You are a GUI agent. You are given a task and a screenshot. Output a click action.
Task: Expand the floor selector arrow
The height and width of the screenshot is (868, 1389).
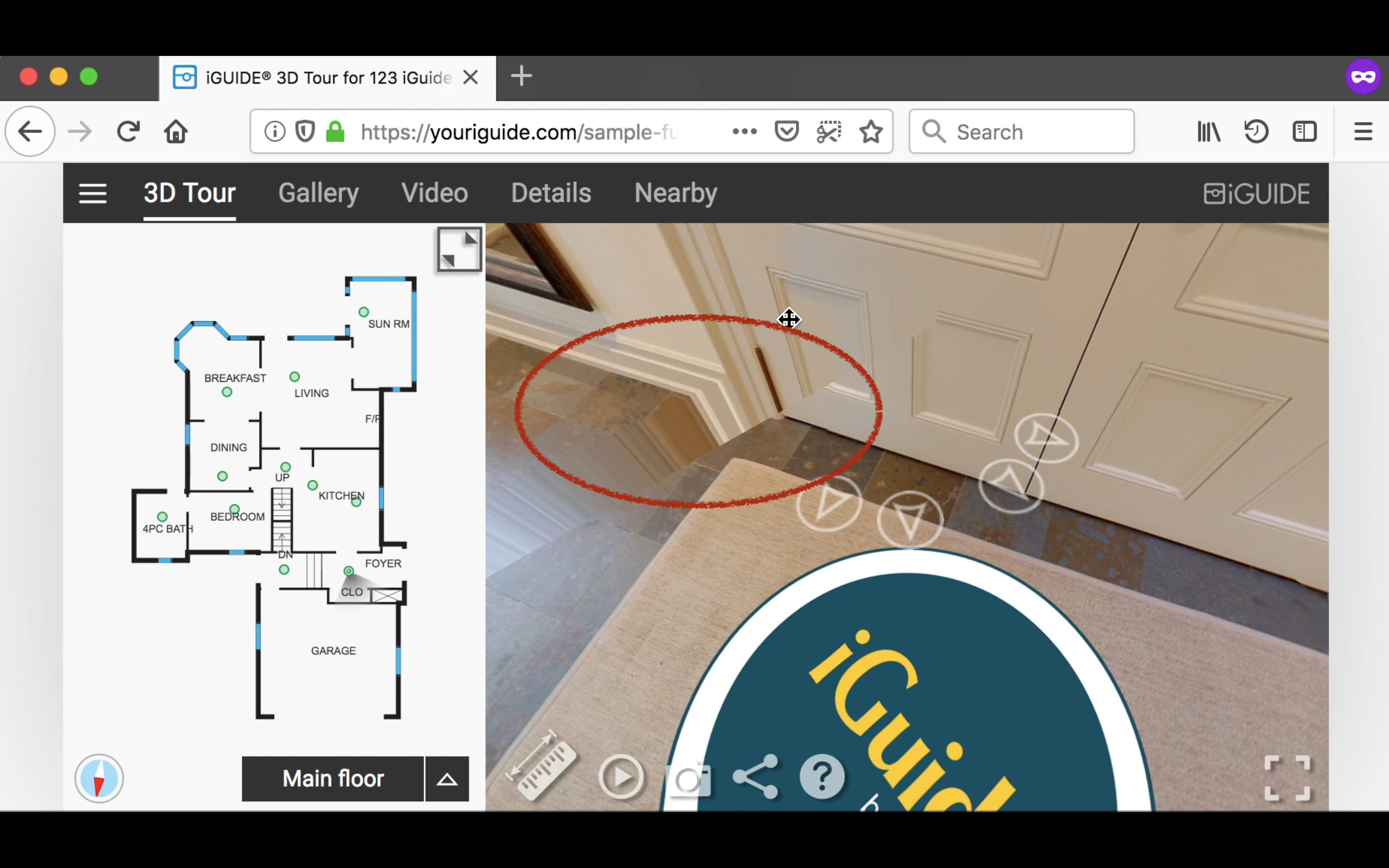447,779
